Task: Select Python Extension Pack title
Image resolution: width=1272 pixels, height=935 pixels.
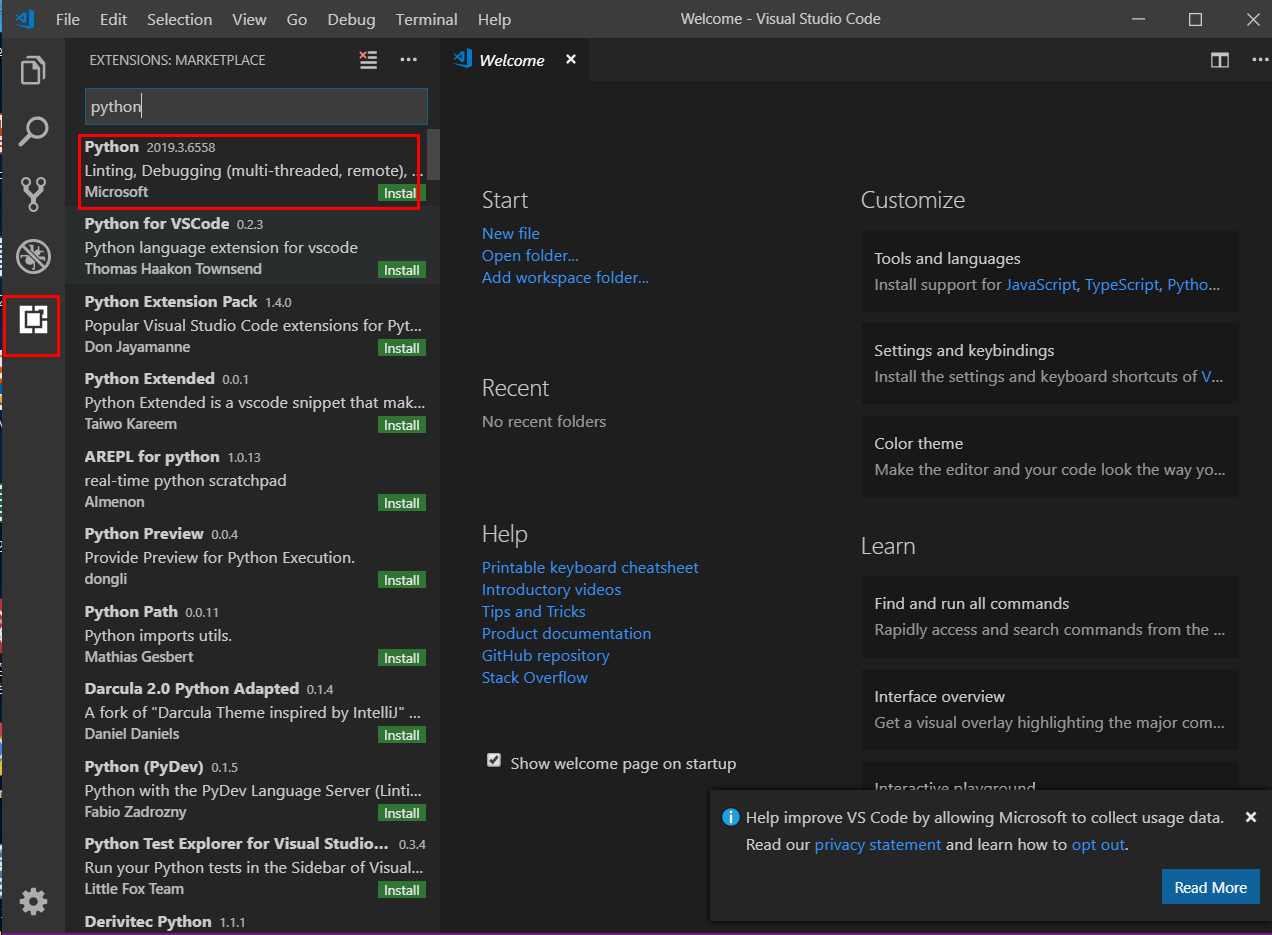Action: click(171, 301)
